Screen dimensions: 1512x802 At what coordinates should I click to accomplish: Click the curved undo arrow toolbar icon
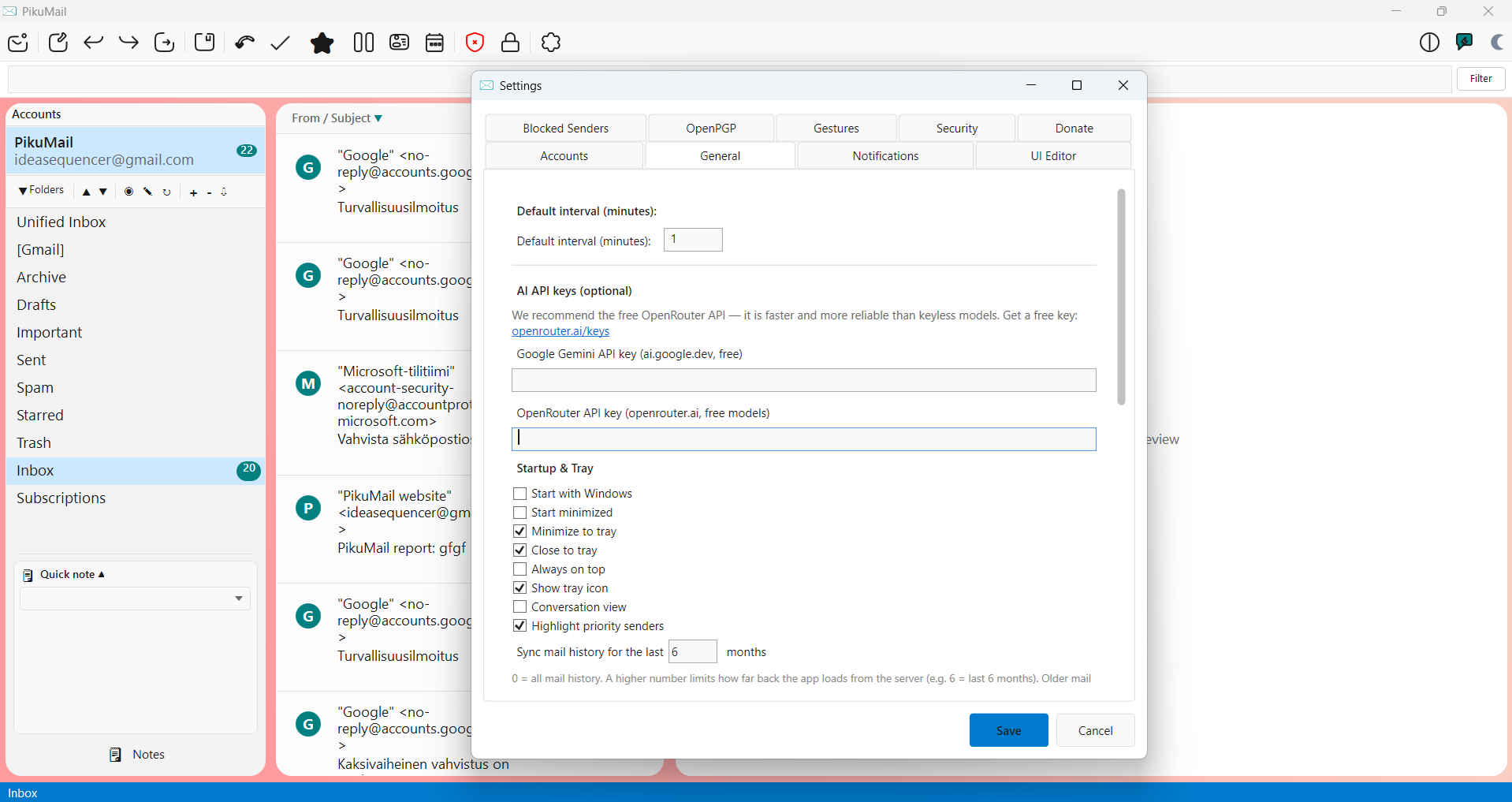point(244,43)
